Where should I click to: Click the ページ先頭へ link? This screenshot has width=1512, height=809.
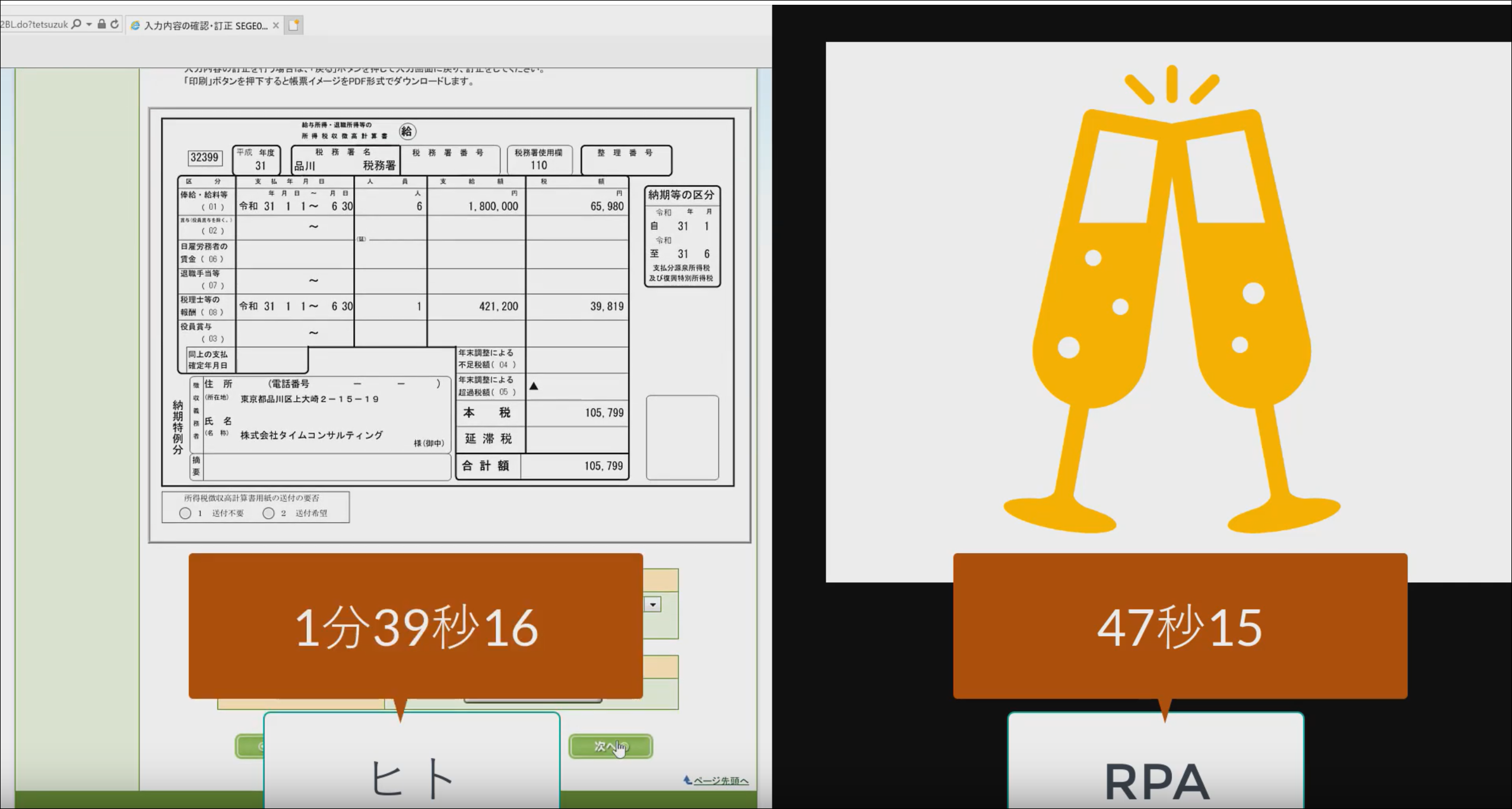(x=721, y=781)
